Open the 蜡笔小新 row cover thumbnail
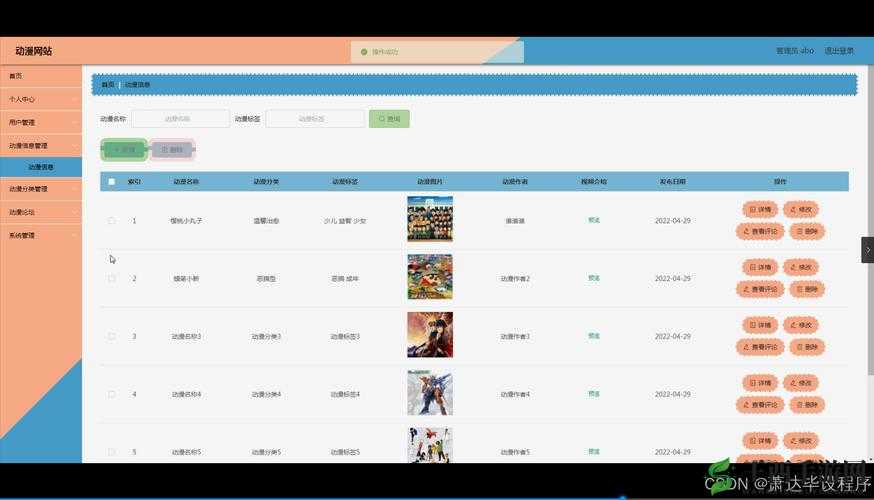Screen dimensions: 874x500 (x=430, y=276)
